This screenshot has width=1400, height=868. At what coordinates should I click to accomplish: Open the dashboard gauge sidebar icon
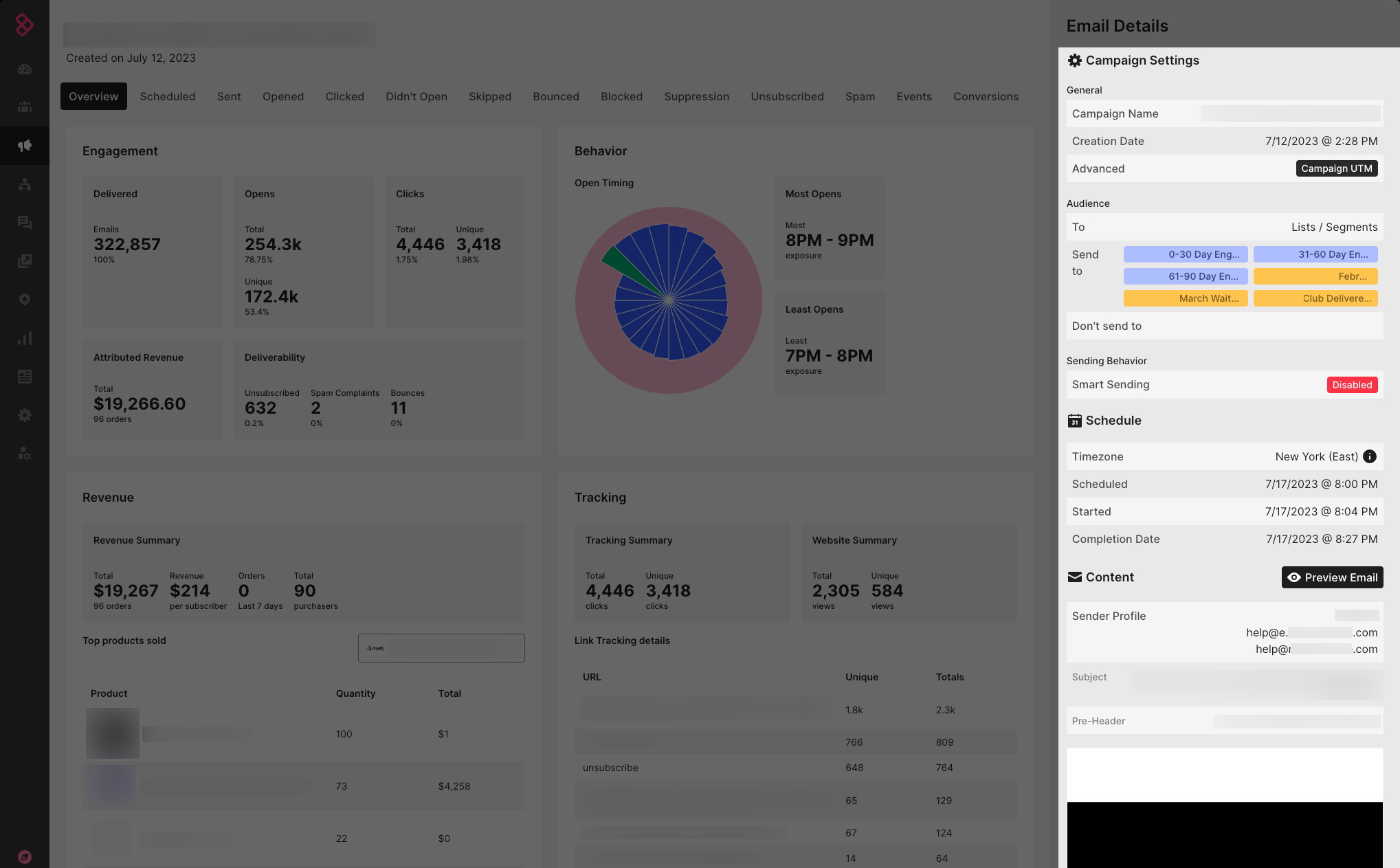[25, 69]
